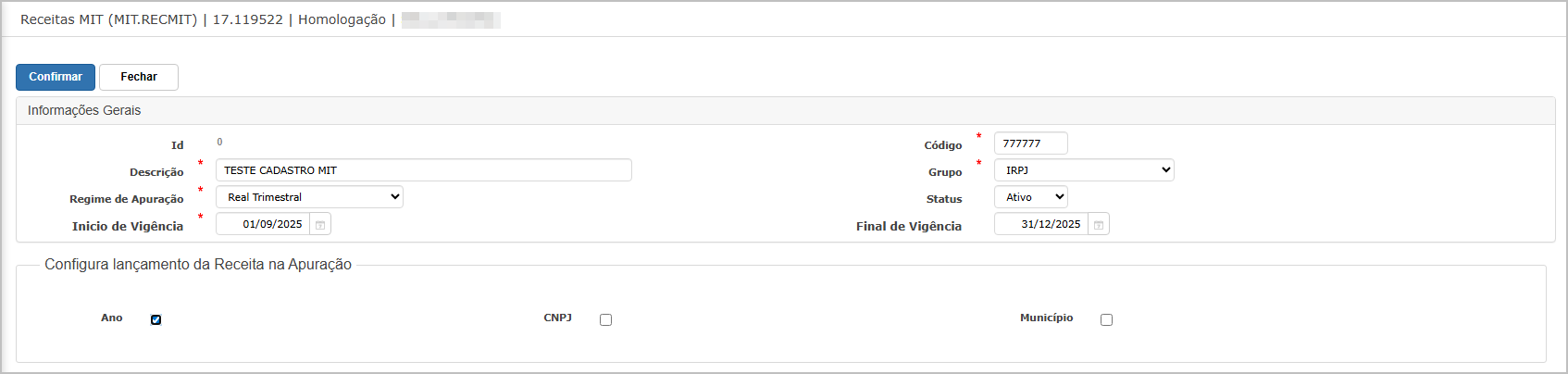Click the Informações Gerais panel header
The width and height of the screenshot is (1568, 374).
[84, 110]
